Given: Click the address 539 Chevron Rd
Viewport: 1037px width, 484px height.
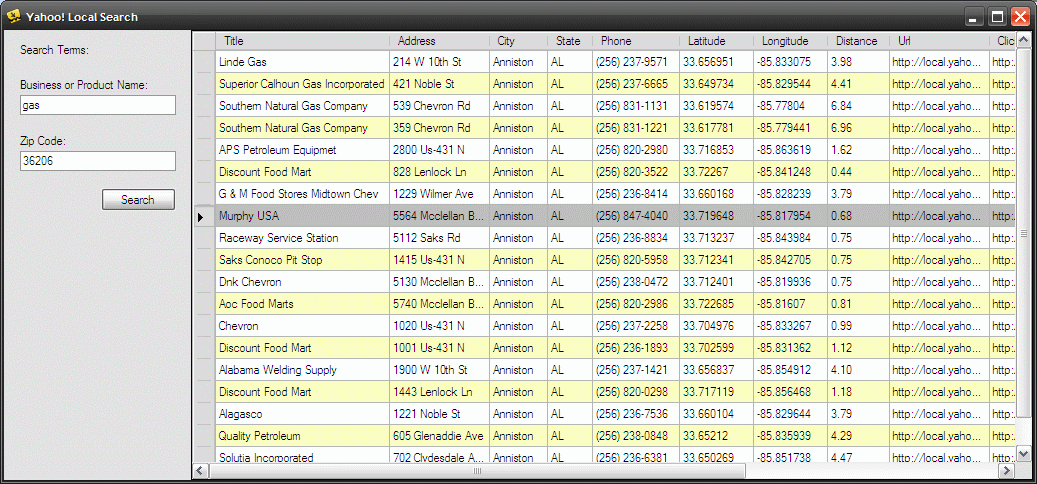Looking at the screenshot, I should pyautogui.click(x=439, y=106).
